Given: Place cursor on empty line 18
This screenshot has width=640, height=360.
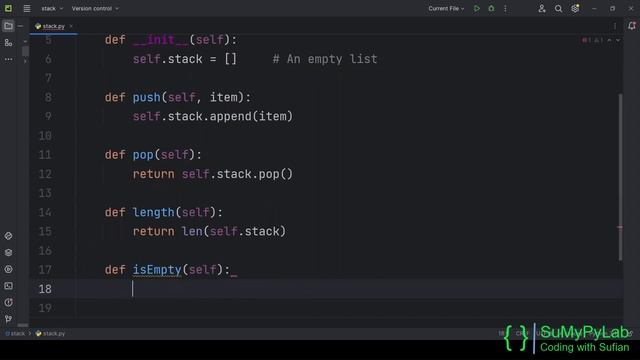Looking at the screenshot, I should coord(327,289).
